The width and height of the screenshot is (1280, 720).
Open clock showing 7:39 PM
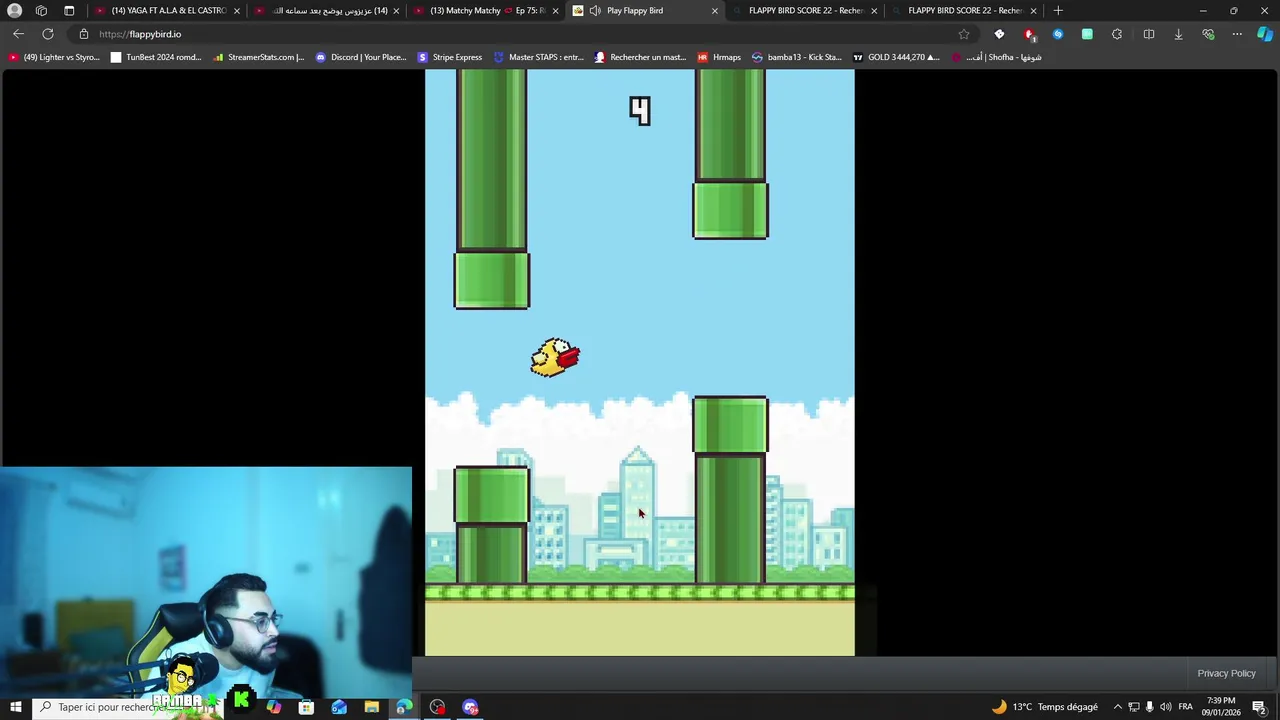coord(1221,707)
